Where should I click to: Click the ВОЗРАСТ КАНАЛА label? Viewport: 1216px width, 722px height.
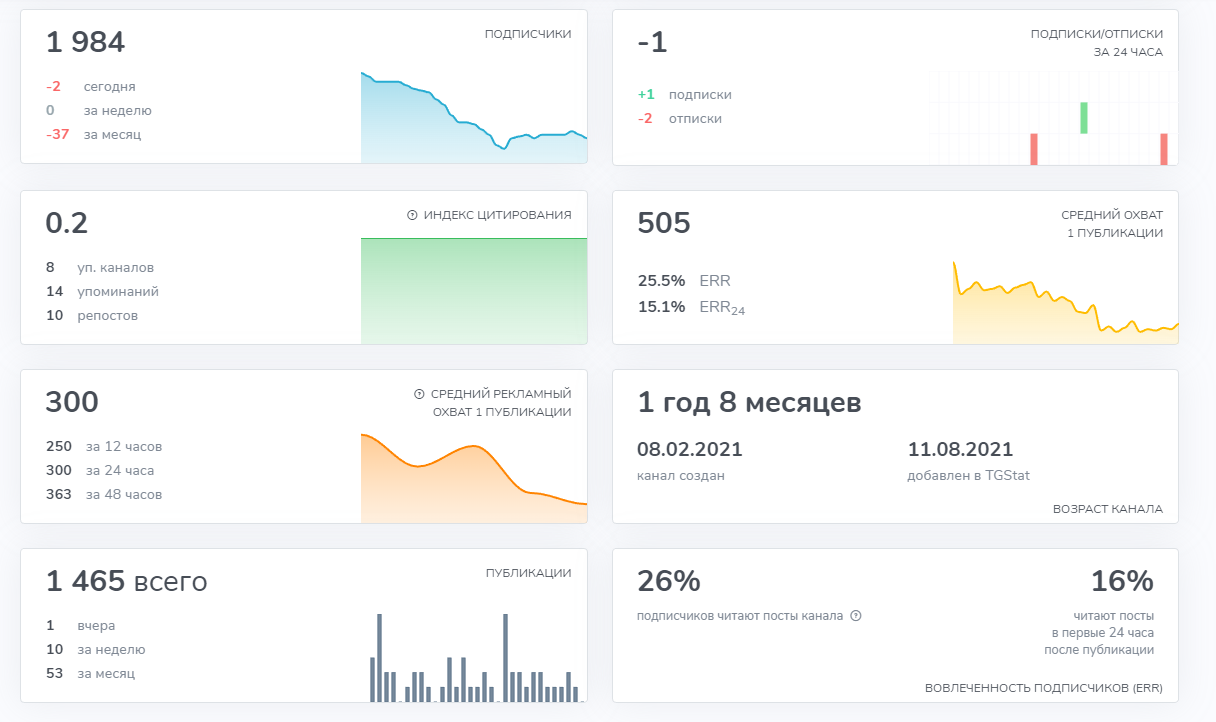(x=1108, y=509)
